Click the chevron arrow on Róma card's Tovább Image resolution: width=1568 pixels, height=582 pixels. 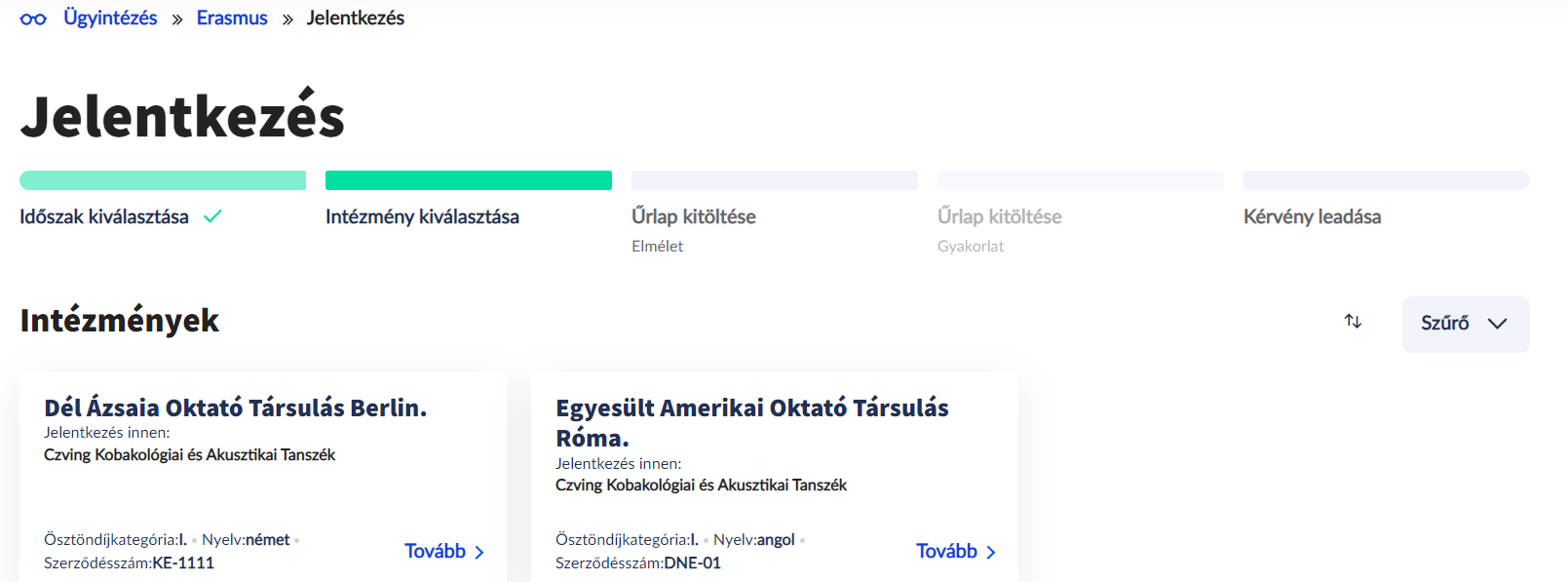(991, 552)
